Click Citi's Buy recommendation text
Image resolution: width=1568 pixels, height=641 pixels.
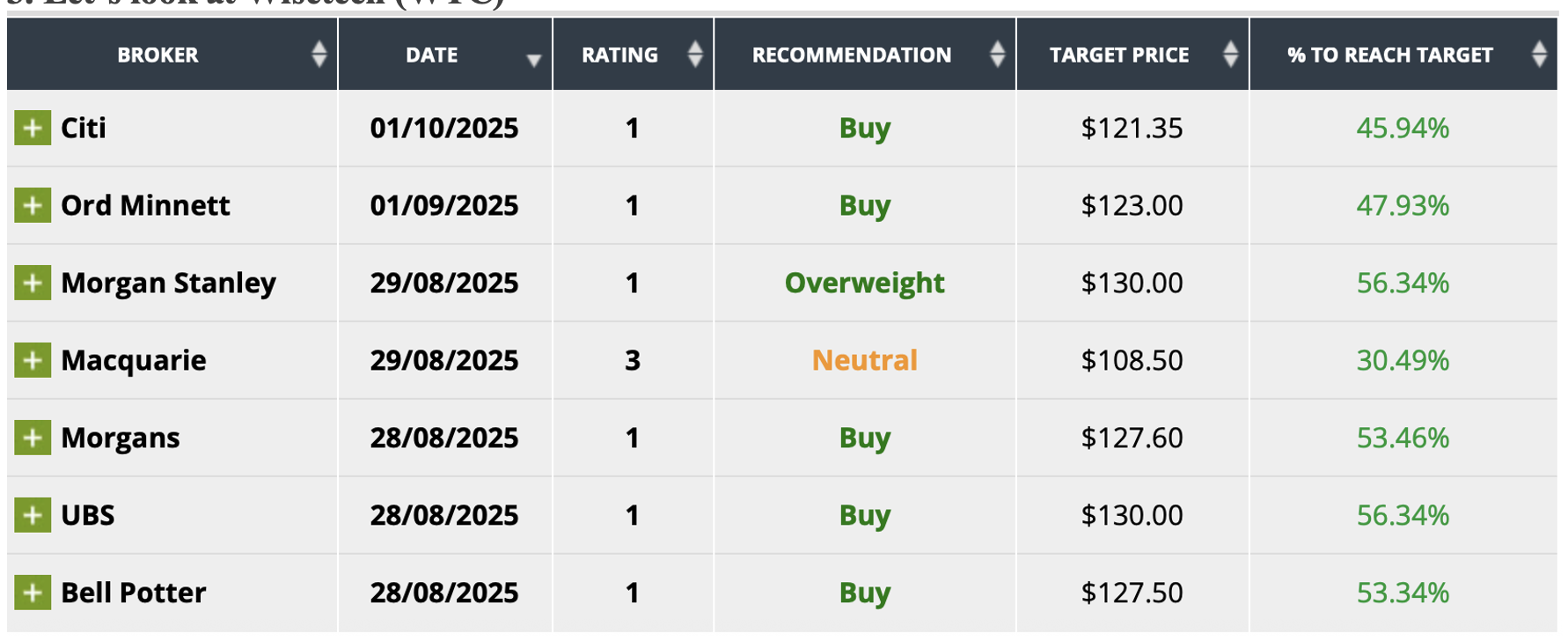click(x=864, y=129)
